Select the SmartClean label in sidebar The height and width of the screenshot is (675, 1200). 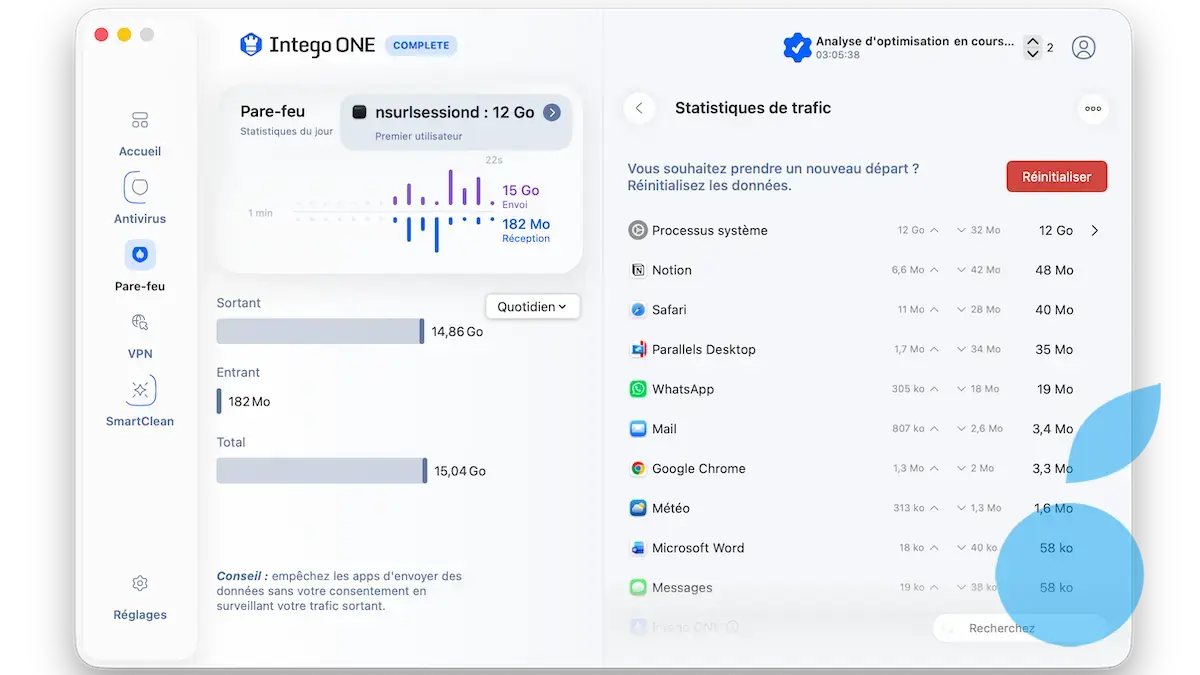pos(140,421)
